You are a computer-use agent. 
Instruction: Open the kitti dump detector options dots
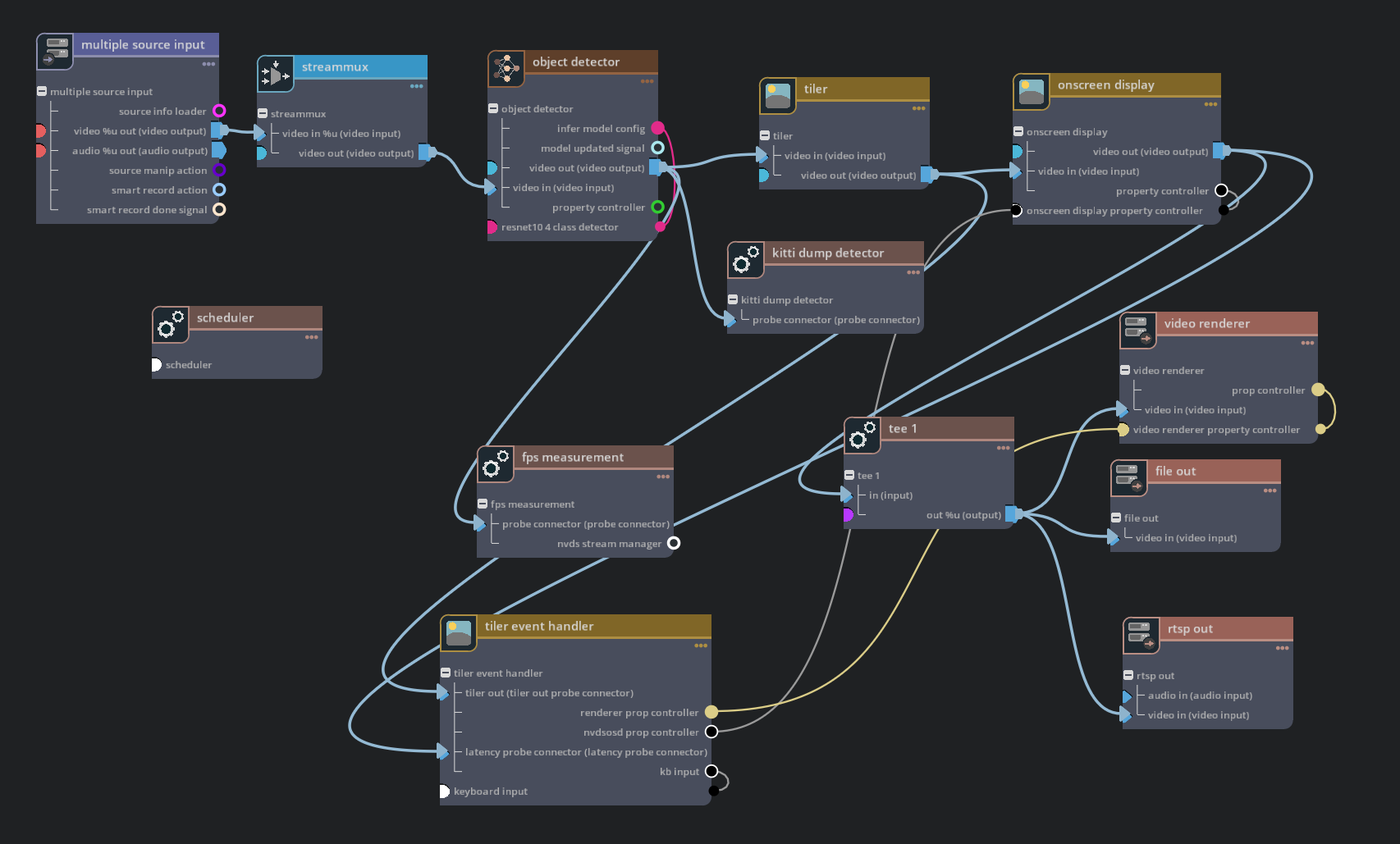point(913,272)
